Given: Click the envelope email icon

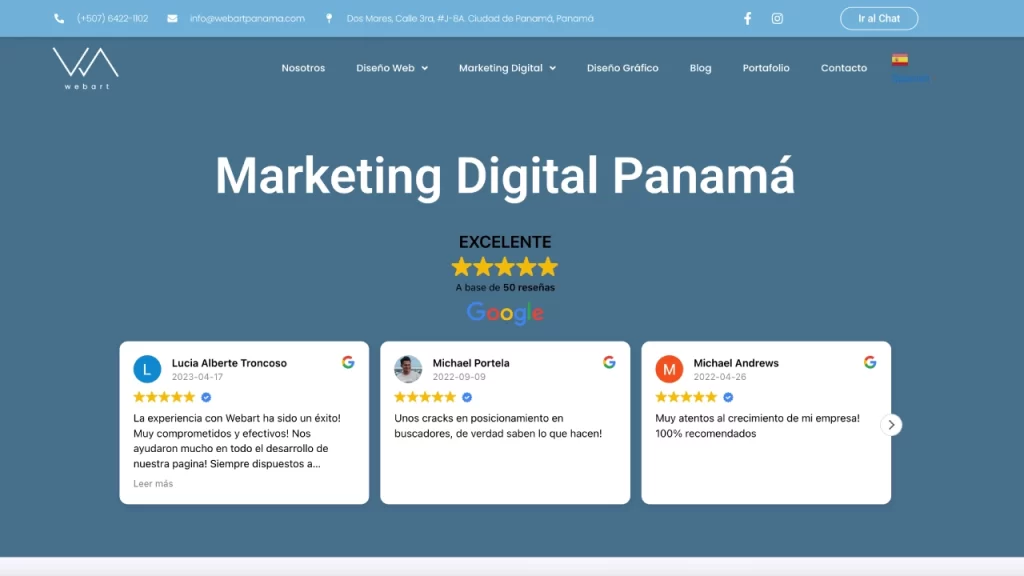Looking at the screenshot, I should point(172,18).
